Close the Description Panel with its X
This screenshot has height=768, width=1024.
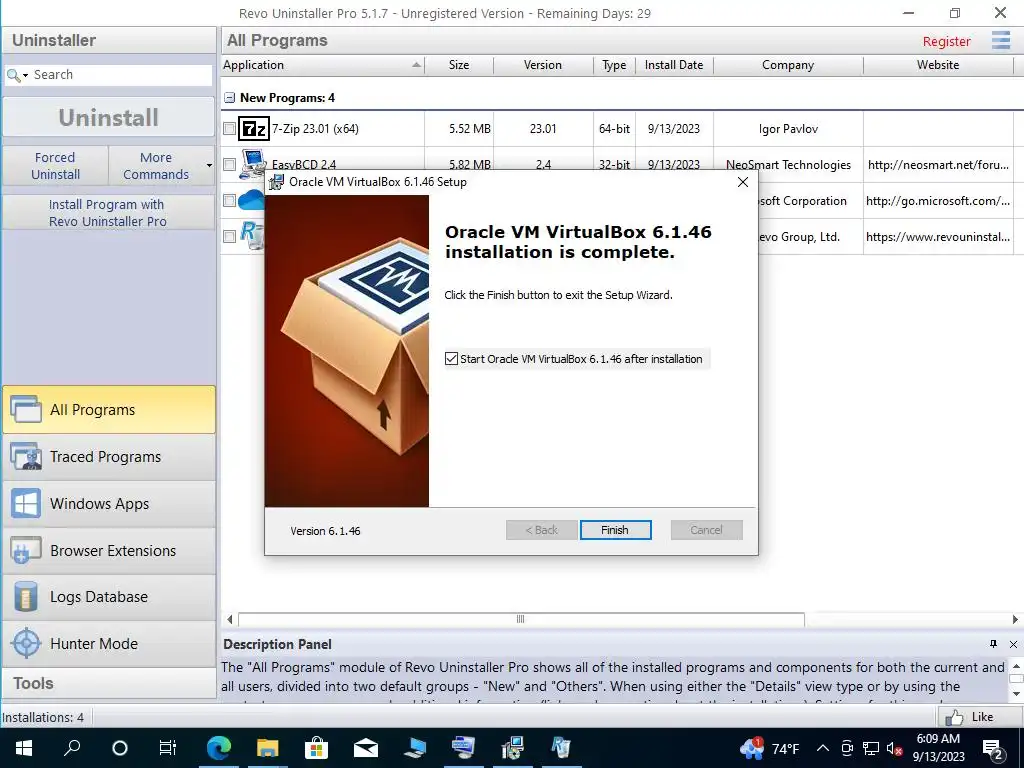1014,644
